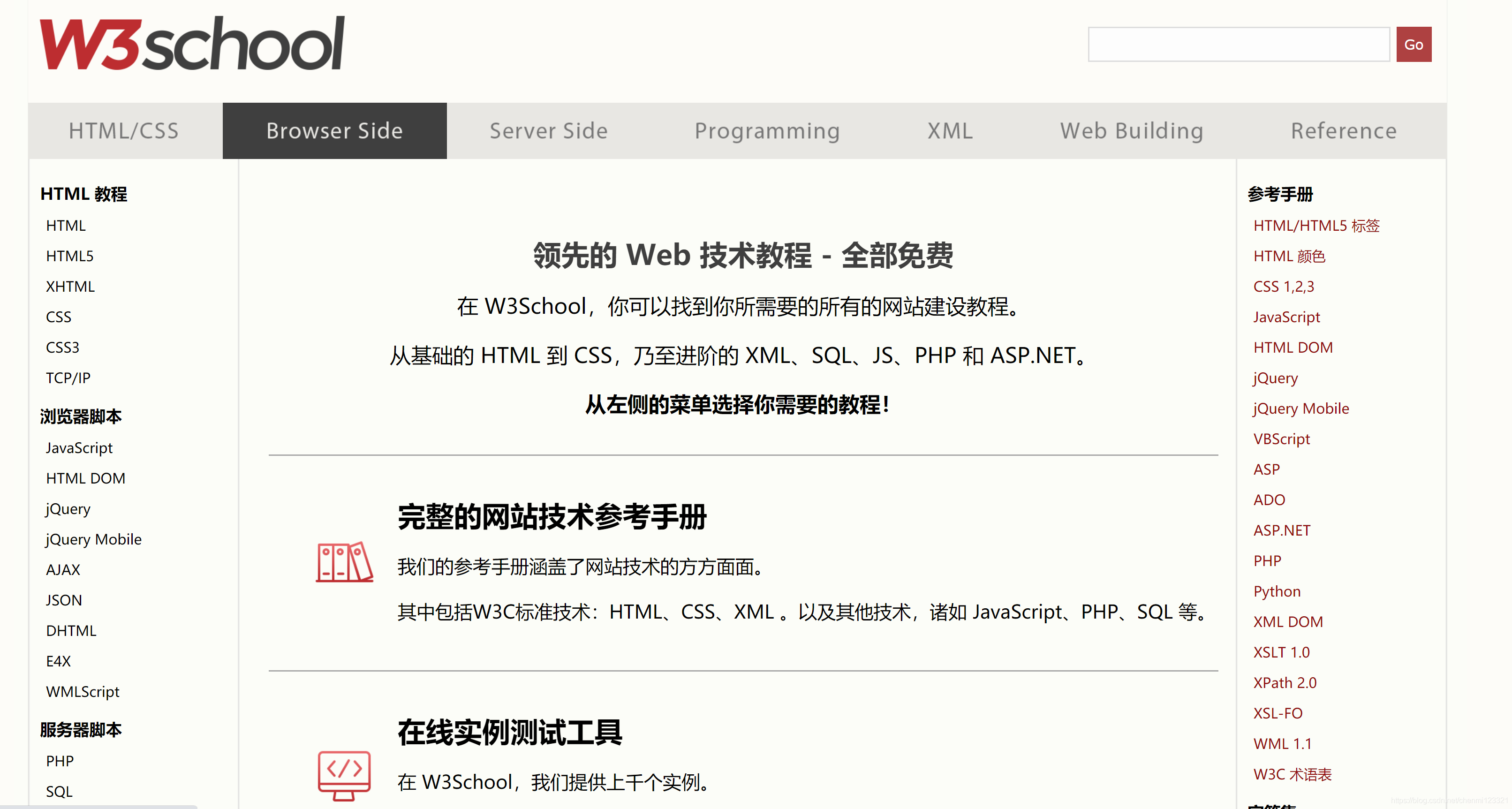
Task: Open the JSON tutorial link
Action: (x=64, y=601)
